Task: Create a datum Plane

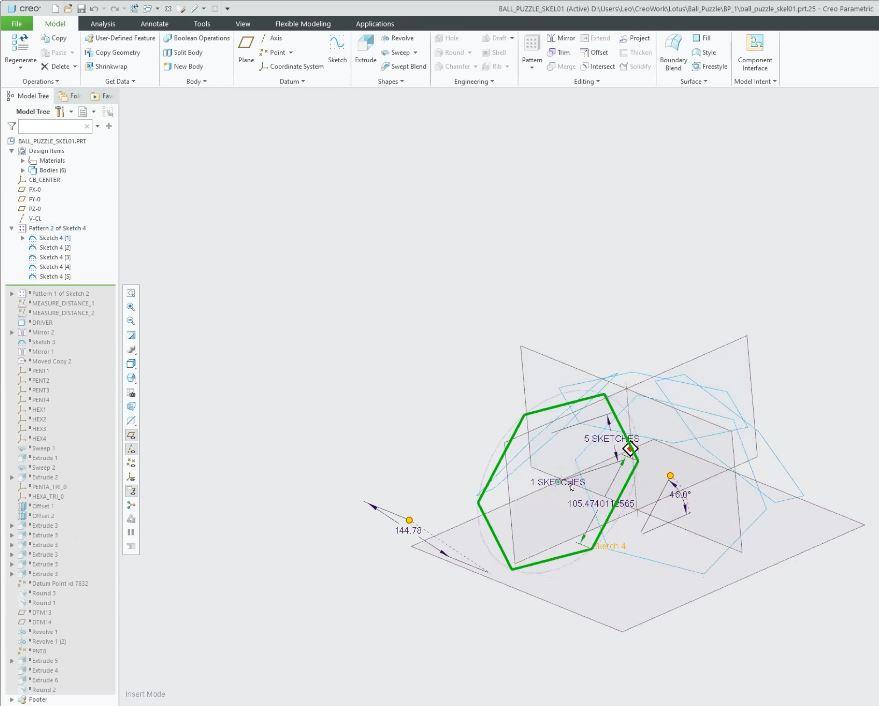Action: coord(246,47)
